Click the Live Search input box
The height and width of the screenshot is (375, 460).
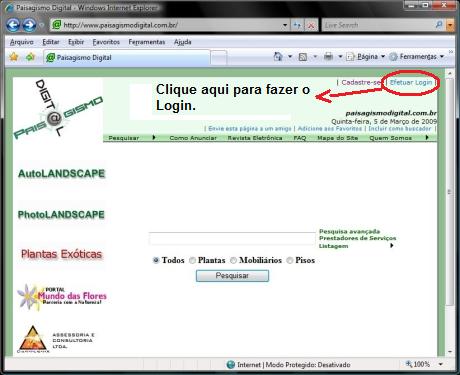click(377, 25)
